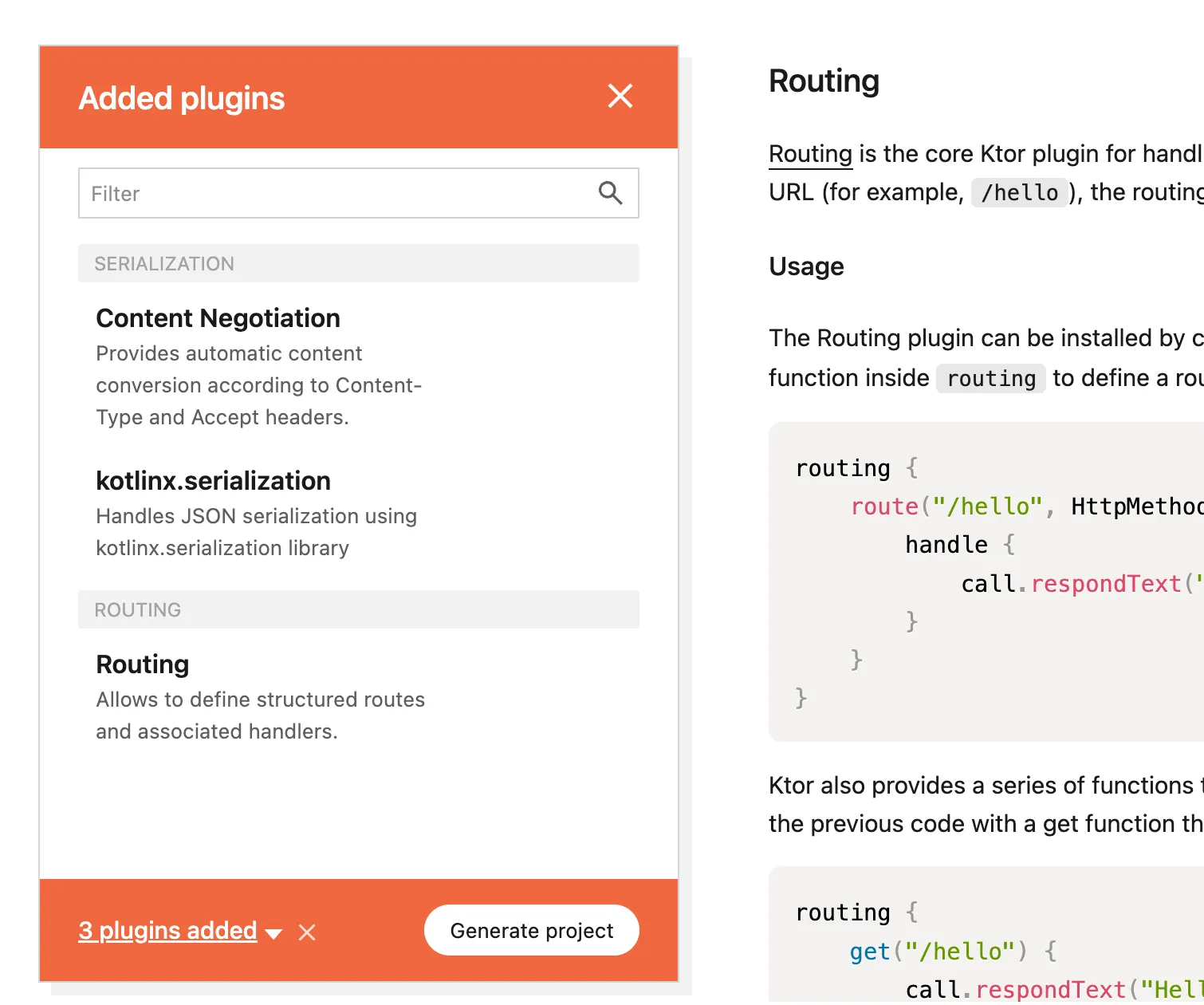Image resolution: width=1204 pixels, height=1005 pixels.
Task: Focus the Filter plugins input field
Action: pos(335,193)
